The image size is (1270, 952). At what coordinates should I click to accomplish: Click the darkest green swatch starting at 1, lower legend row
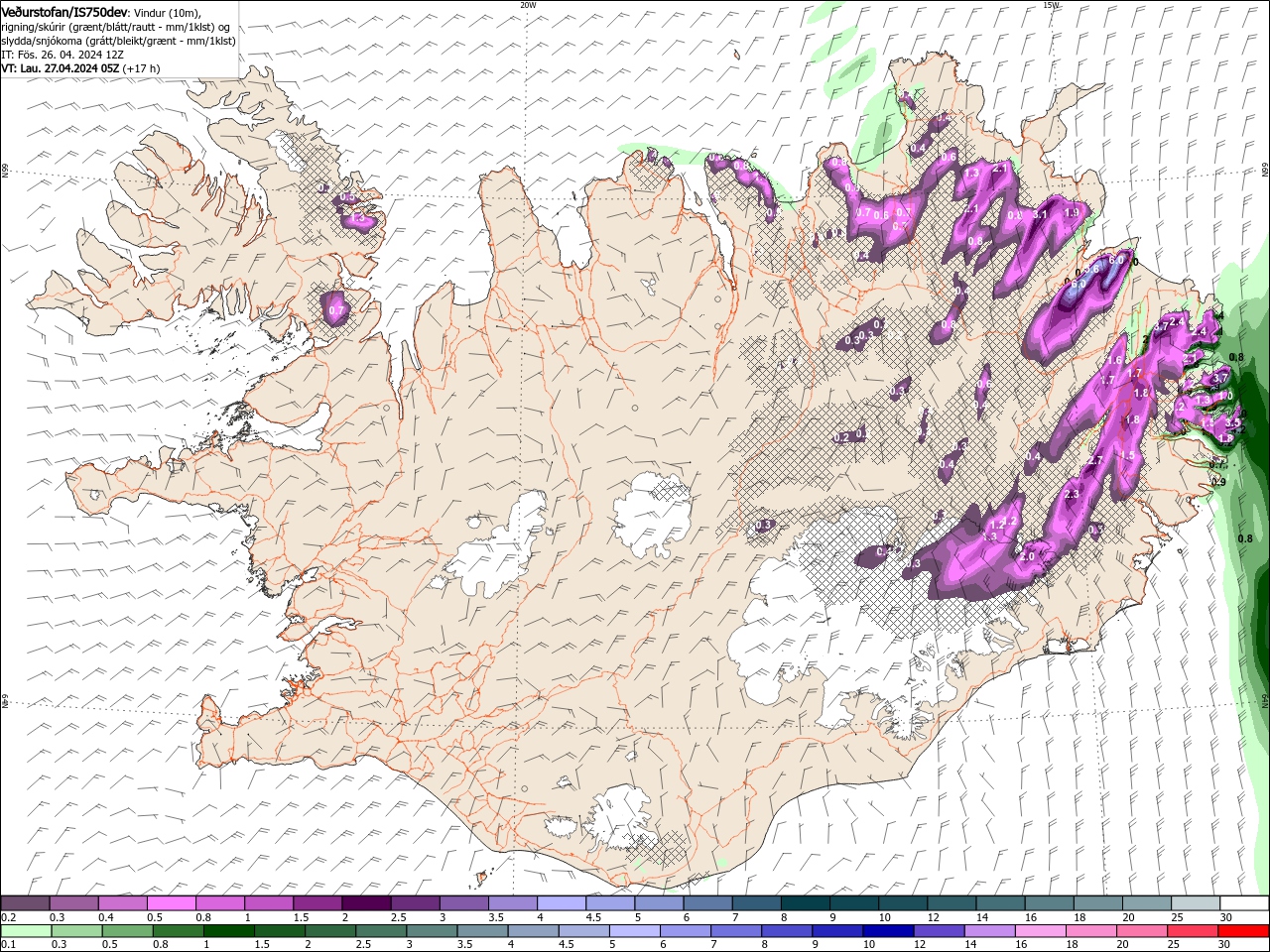[228, 931]
